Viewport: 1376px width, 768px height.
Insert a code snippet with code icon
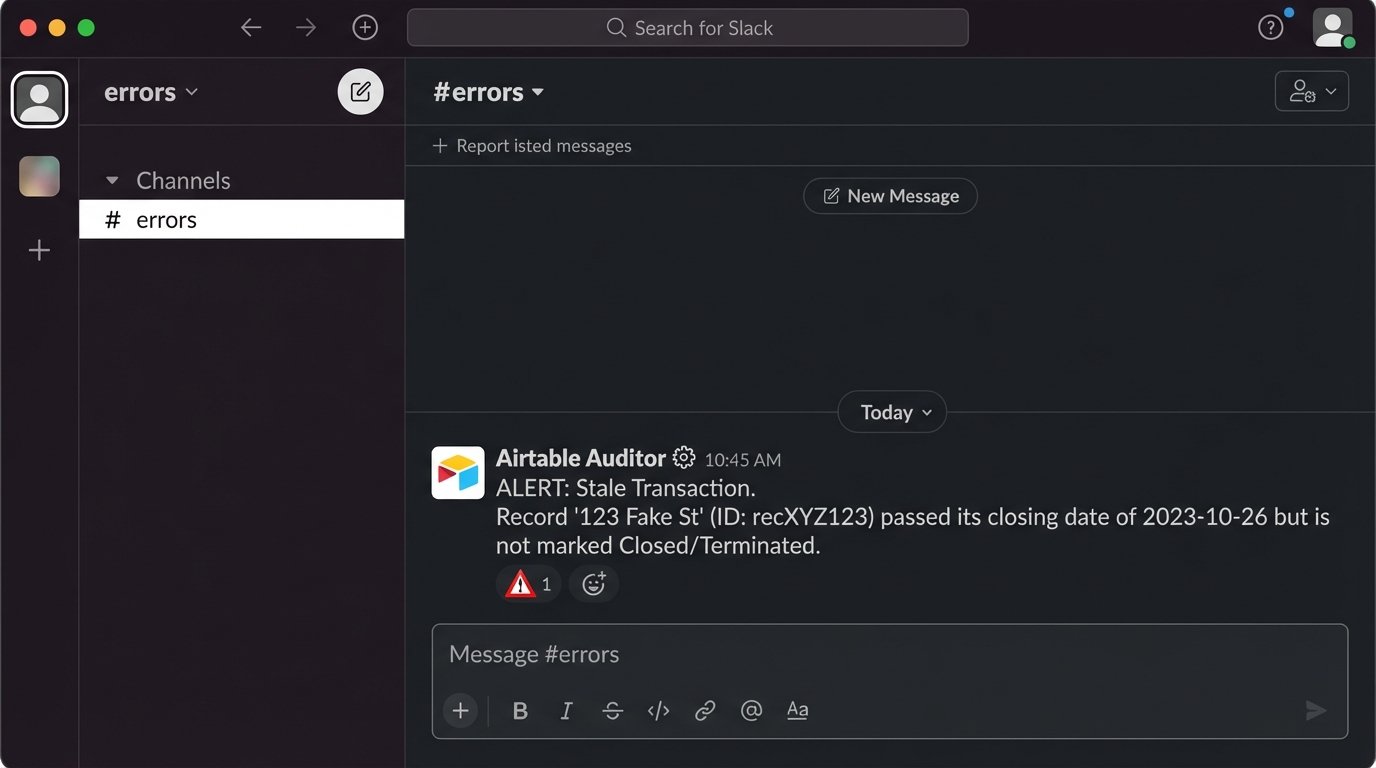pos(658,711)
